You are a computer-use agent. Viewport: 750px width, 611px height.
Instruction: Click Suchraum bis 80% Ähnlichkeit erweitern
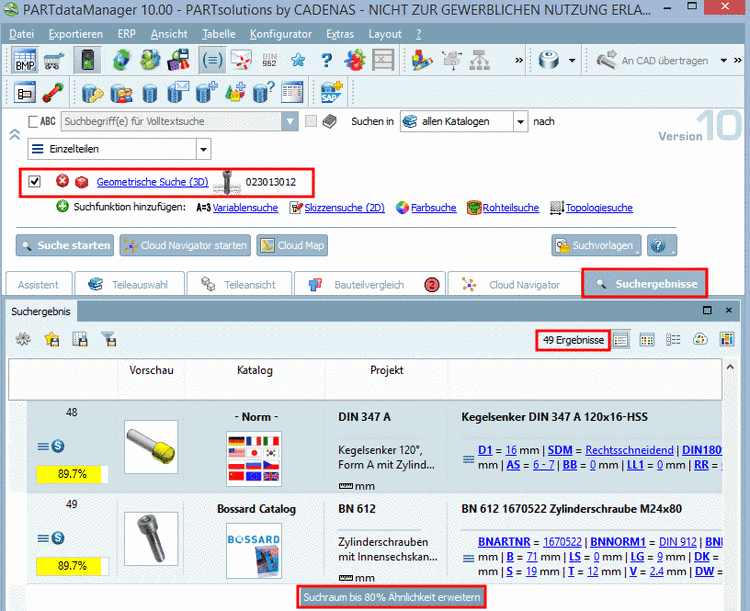point(391,597)
